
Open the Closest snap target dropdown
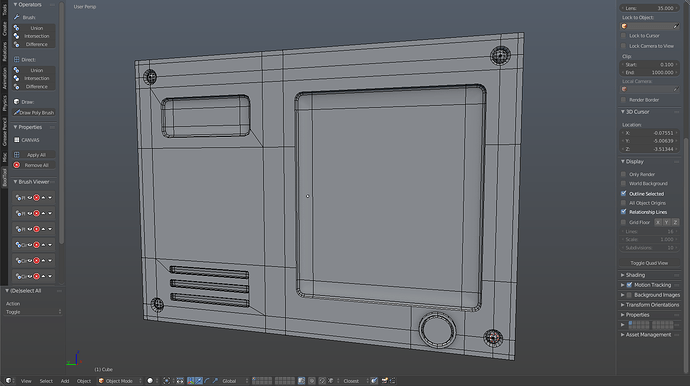coord(356,381)
